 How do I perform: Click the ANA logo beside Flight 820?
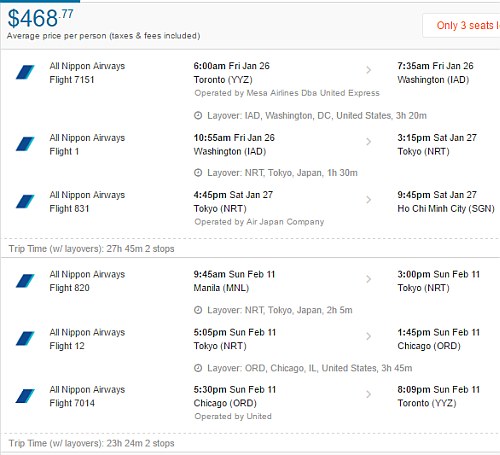25,281
